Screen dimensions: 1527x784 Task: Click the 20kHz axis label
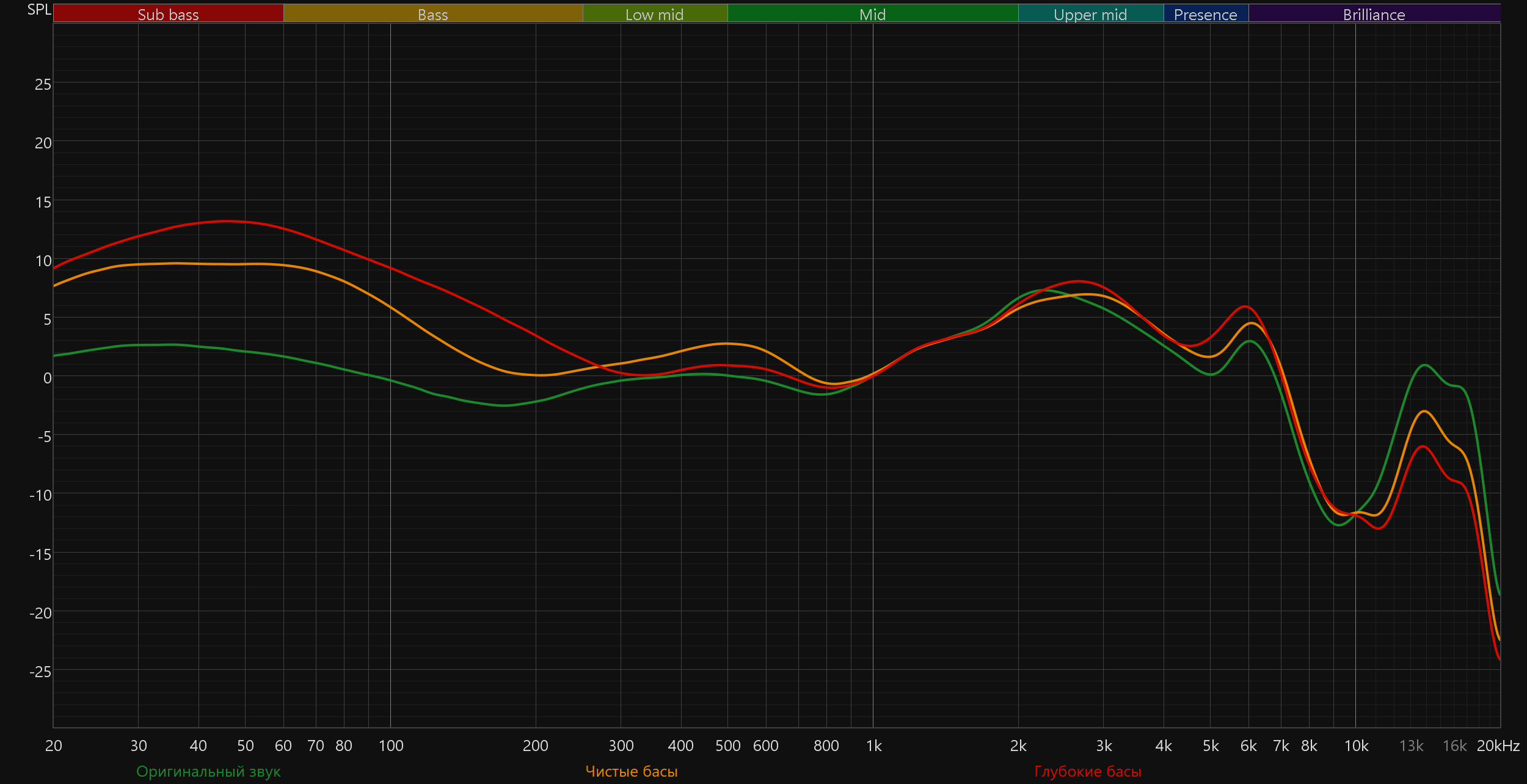click(x=1498, y=746)
